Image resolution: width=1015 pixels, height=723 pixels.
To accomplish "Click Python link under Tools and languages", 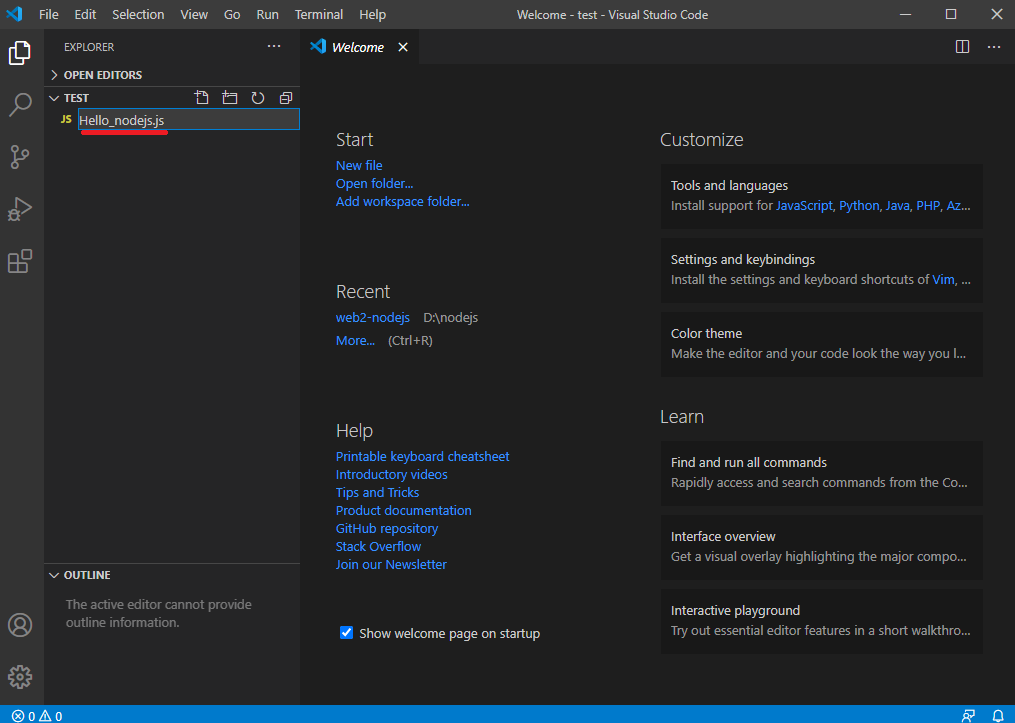I will click(x=859, y=206).
